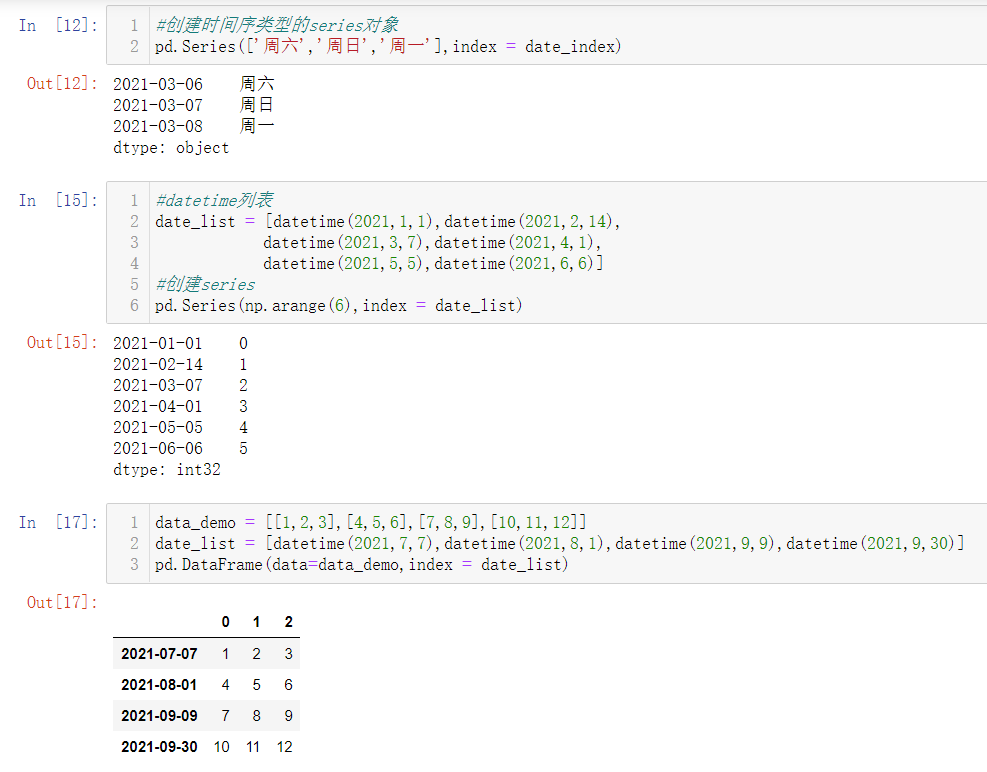Screen dimensions: 987x772
Task: Click line number 6 in cell 15
Action: point(134,305)
